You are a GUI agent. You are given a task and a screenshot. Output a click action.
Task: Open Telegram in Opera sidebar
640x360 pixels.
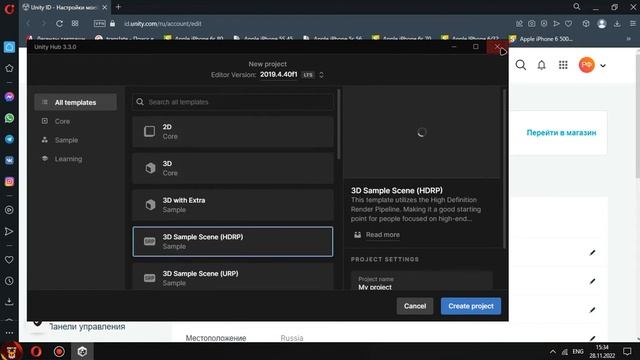click(9, 139)
